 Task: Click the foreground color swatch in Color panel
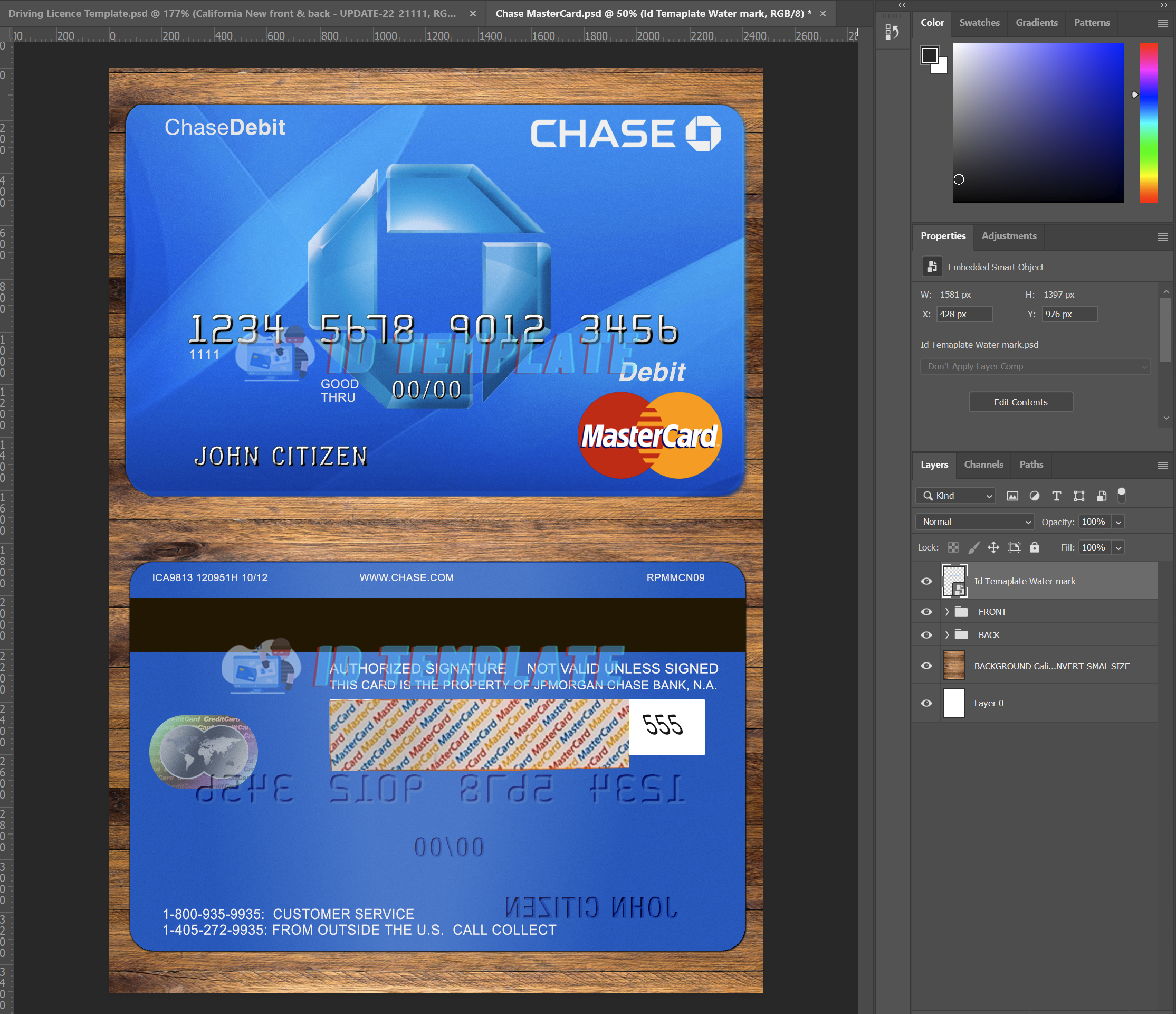pyautogui.click(x=929, y=55)
